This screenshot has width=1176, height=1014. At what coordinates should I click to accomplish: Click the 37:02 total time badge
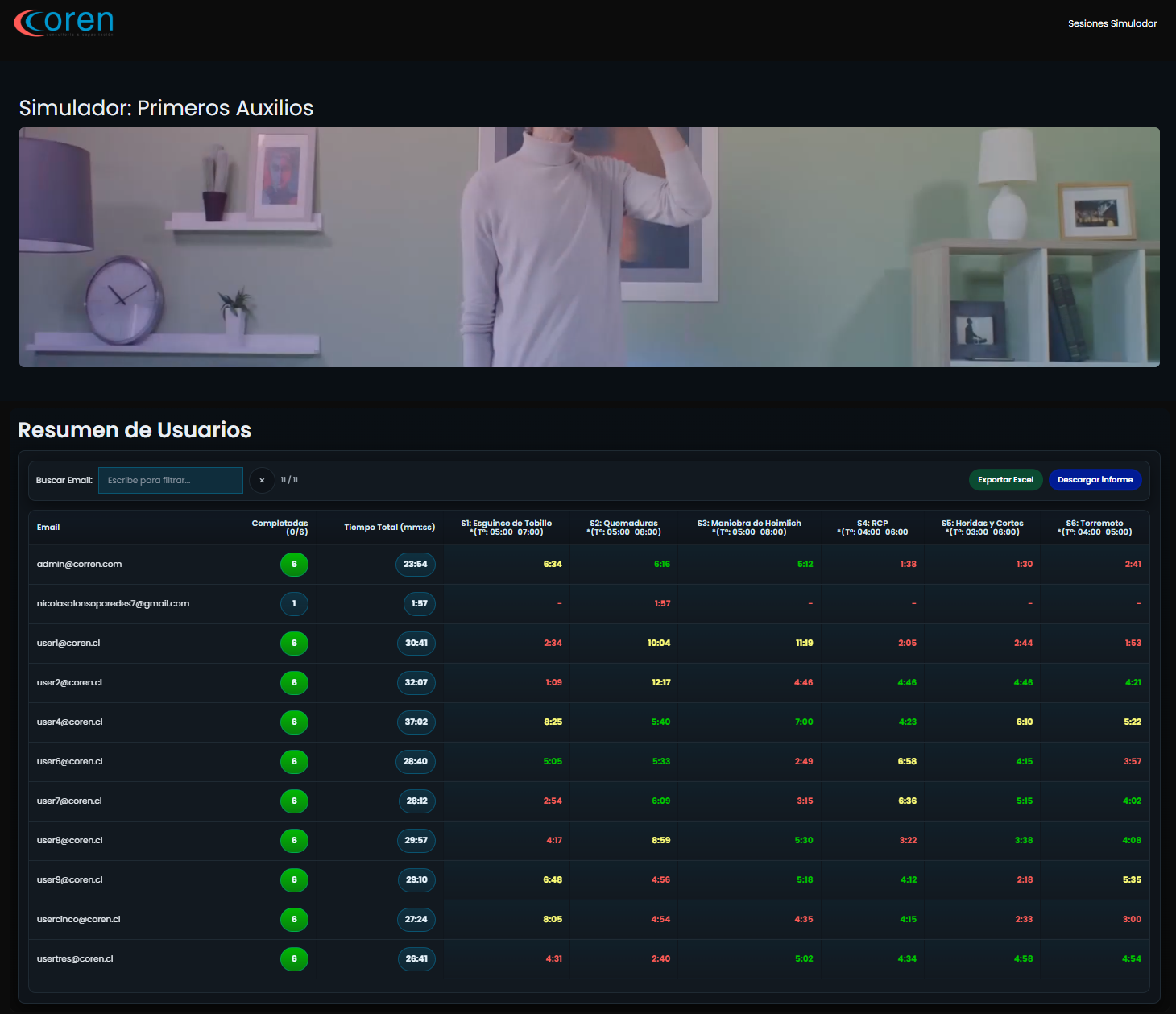[x=416, y=722]
